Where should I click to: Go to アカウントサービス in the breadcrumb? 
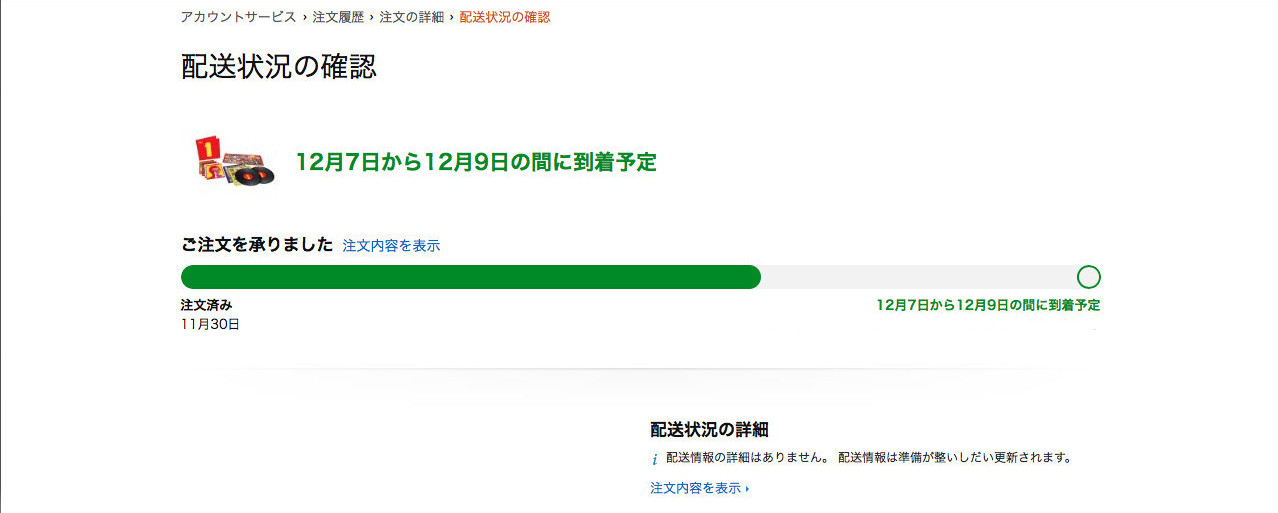pos(238,17)
